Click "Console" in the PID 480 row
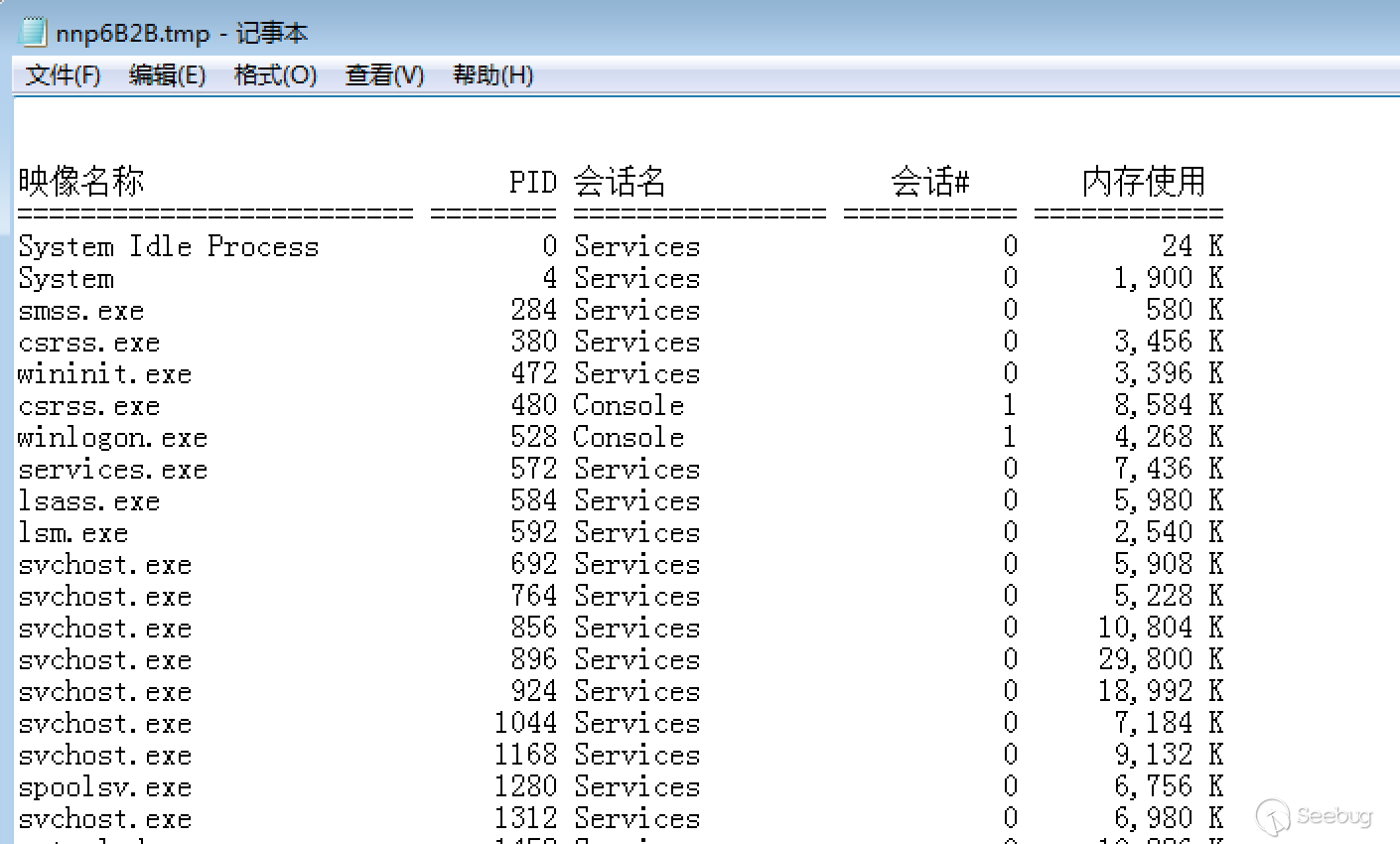 [630, 405]
